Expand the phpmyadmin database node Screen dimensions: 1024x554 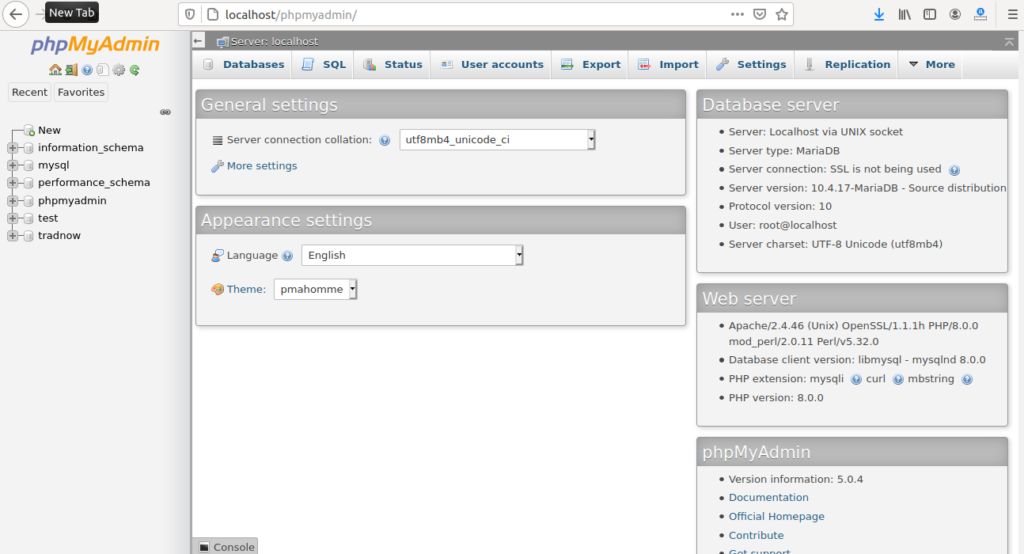tap(12, 201)
